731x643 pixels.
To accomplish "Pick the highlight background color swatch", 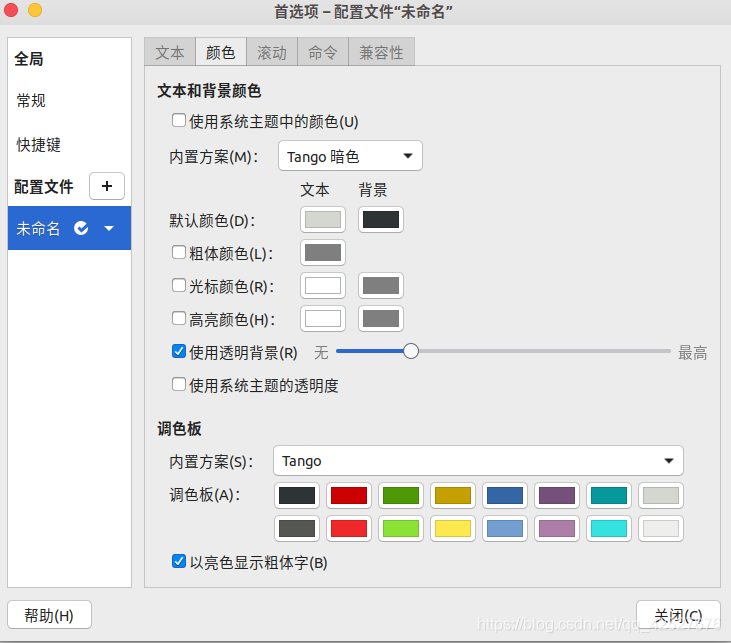I will [x=380, y=318].
